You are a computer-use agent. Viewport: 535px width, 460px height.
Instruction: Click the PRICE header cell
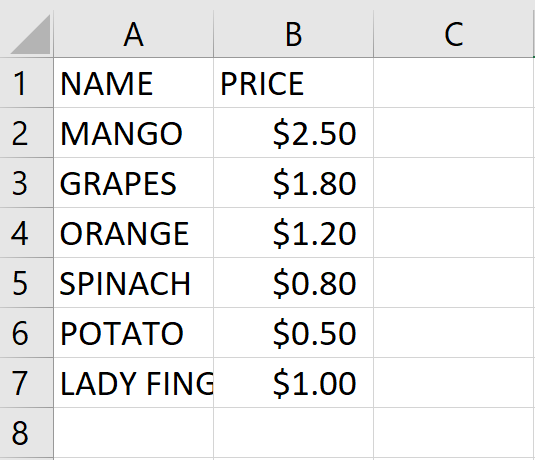coord(293,83)
